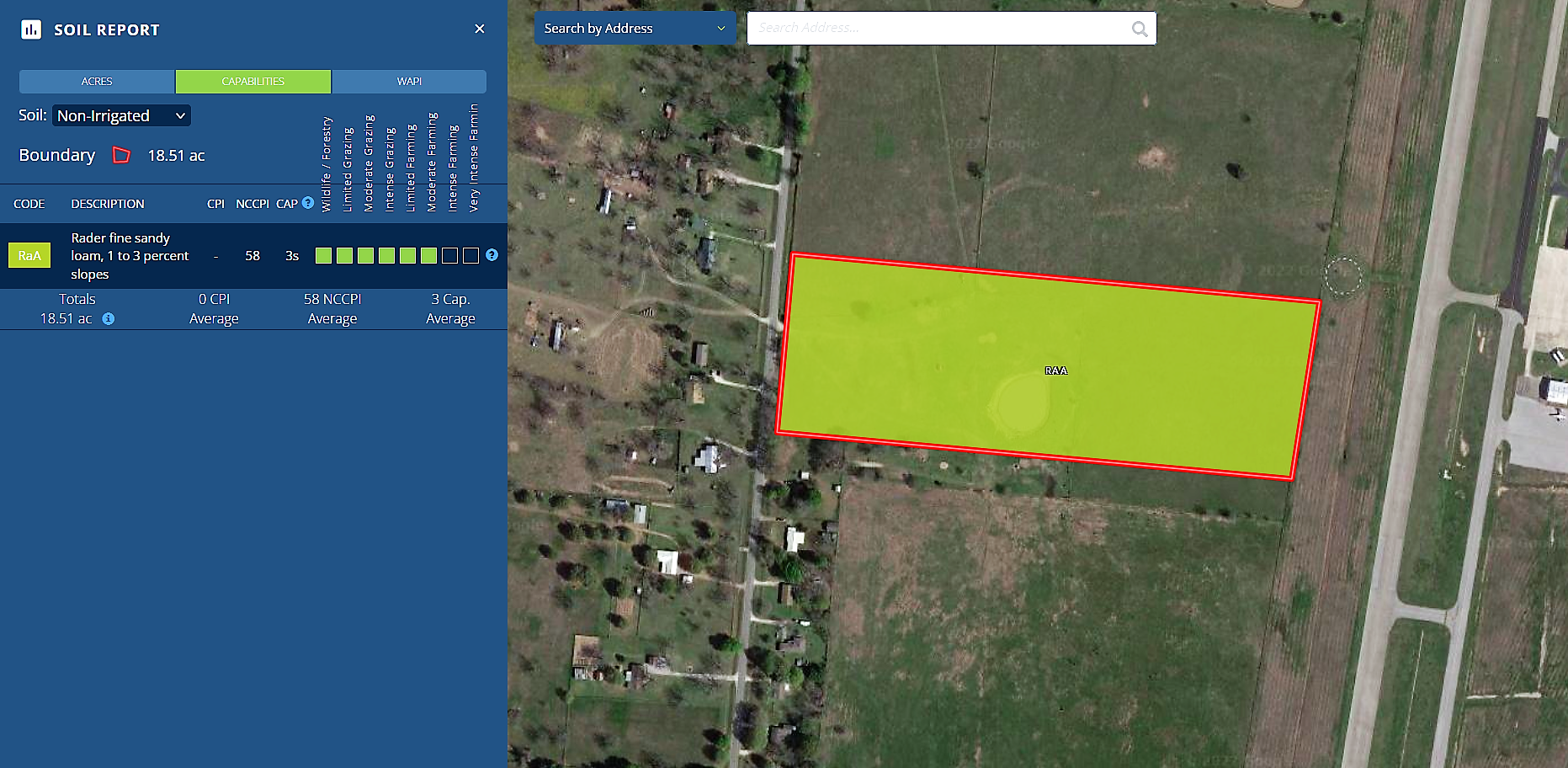
Task: Click the dashed circle marker on the map
Action: tap(1342, 275)
